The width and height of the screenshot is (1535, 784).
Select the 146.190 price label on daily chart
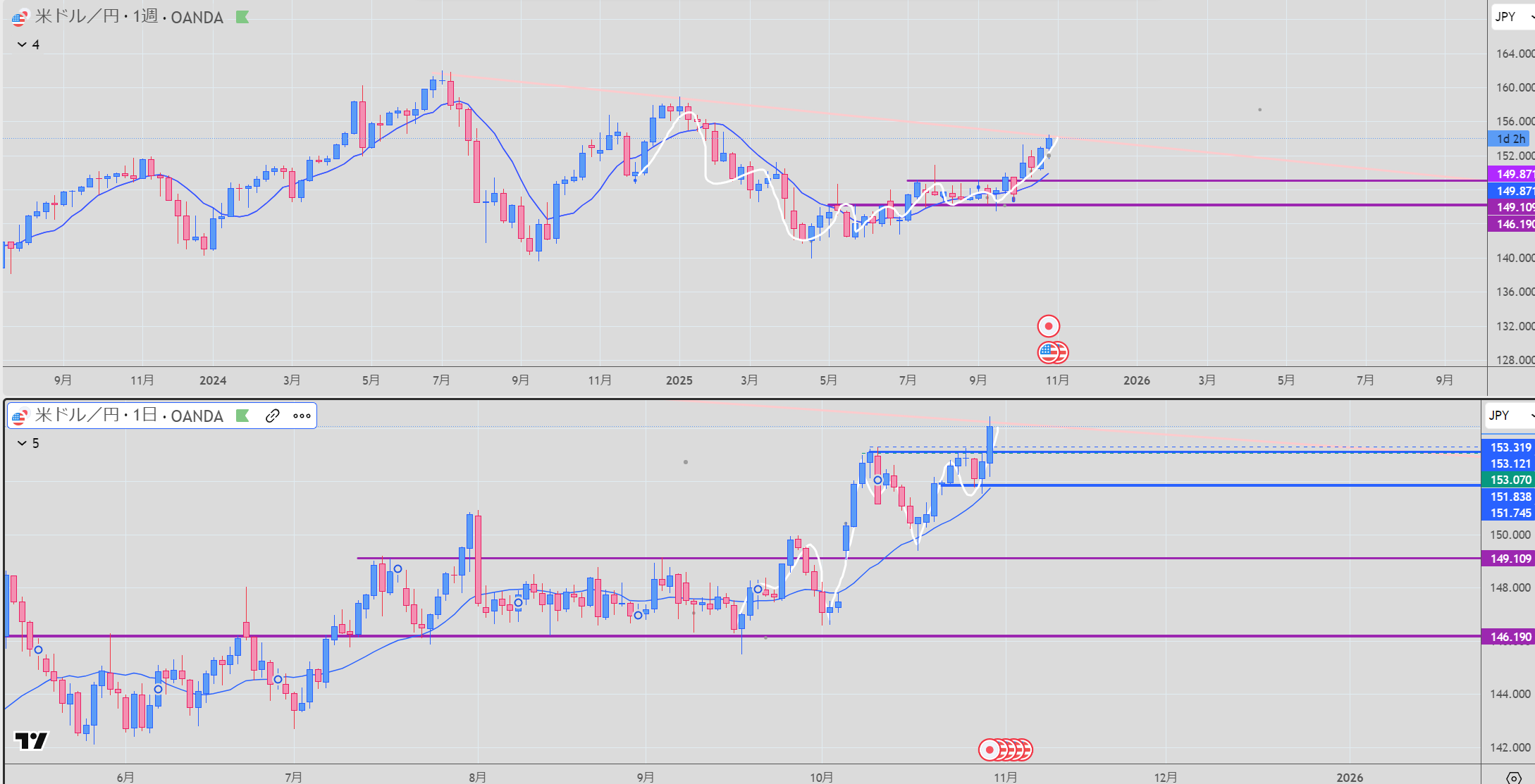[1510, 637]
